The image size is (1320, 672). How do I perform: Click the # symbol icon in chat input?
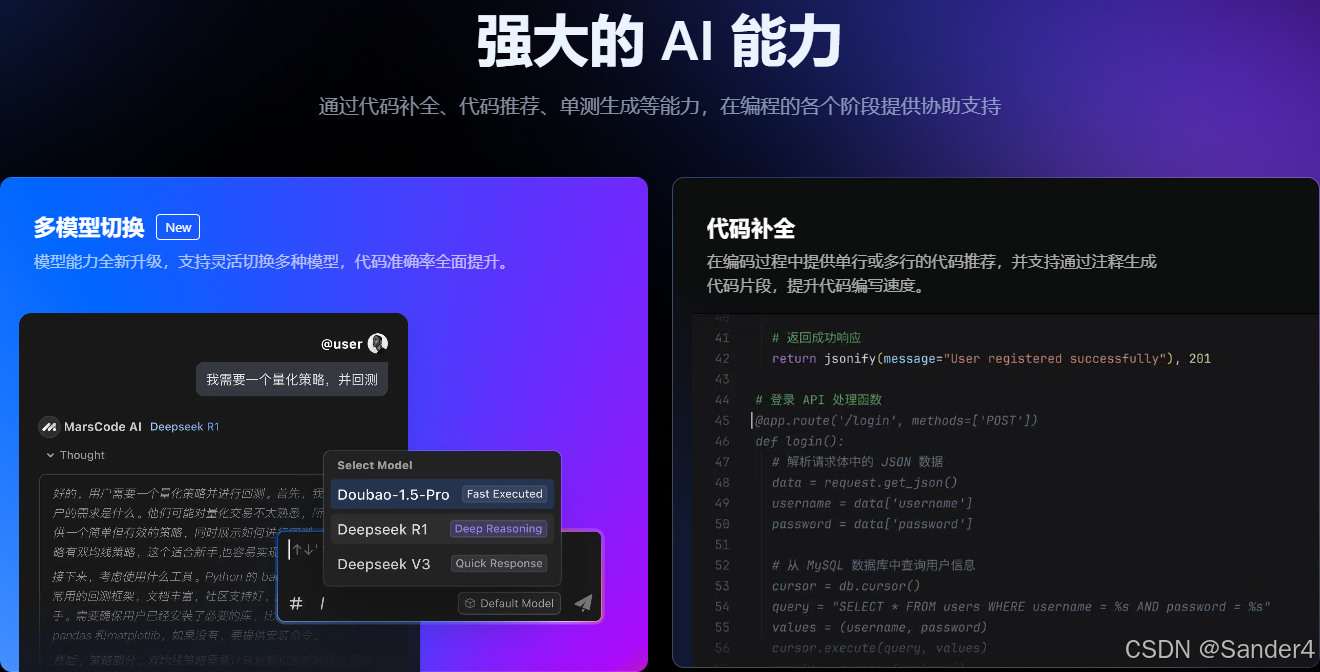pos(296,603)
